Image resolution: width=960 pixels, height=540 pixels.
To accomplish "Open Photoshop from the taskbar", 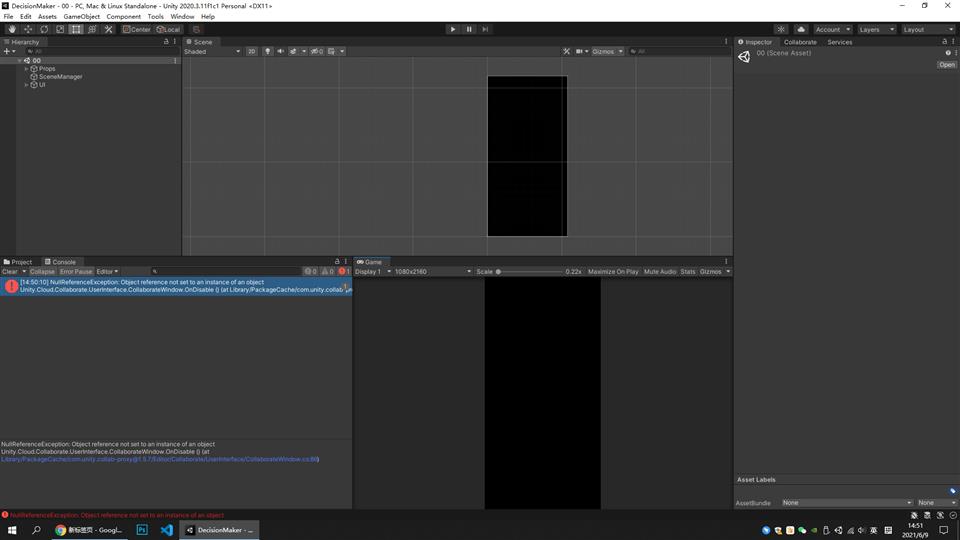I will coord(142,530).
